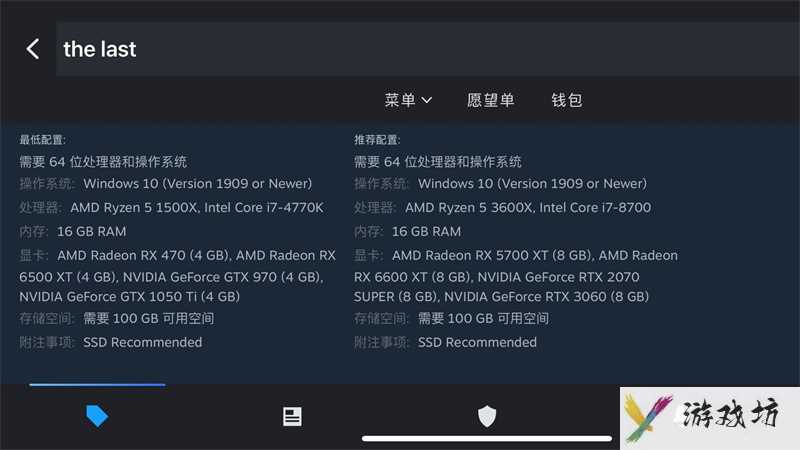Open the Steam Guard shield icon
Screen dimensions: 800x450
487,416
